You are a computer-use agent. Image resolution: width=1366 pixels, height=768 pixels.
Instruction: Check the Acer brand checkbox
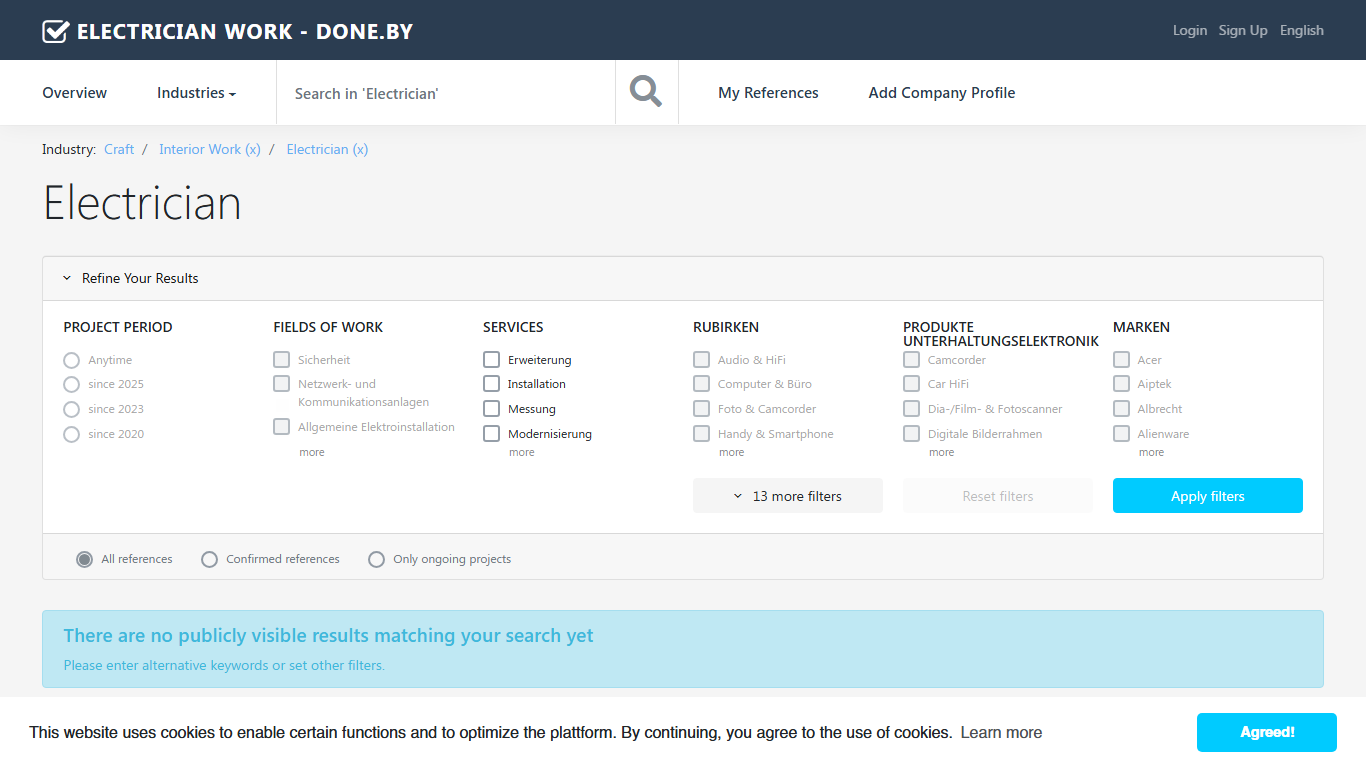[1122, 359]
